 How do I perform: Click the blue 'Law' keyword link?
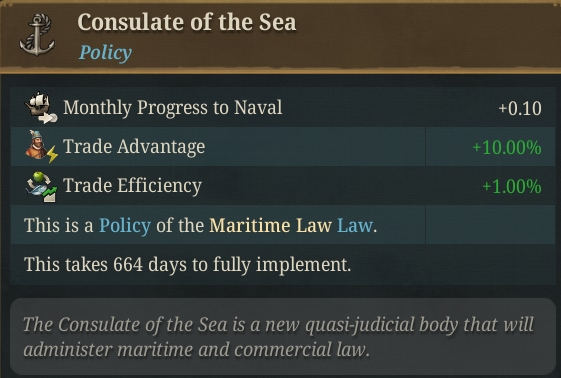pyautogui.click(x=355, y=226)
